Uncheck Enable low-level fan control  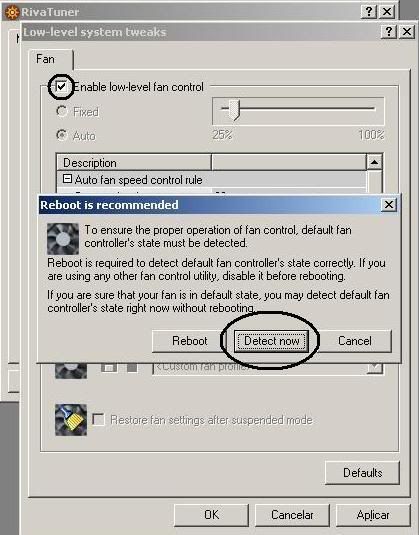point(62,87)
